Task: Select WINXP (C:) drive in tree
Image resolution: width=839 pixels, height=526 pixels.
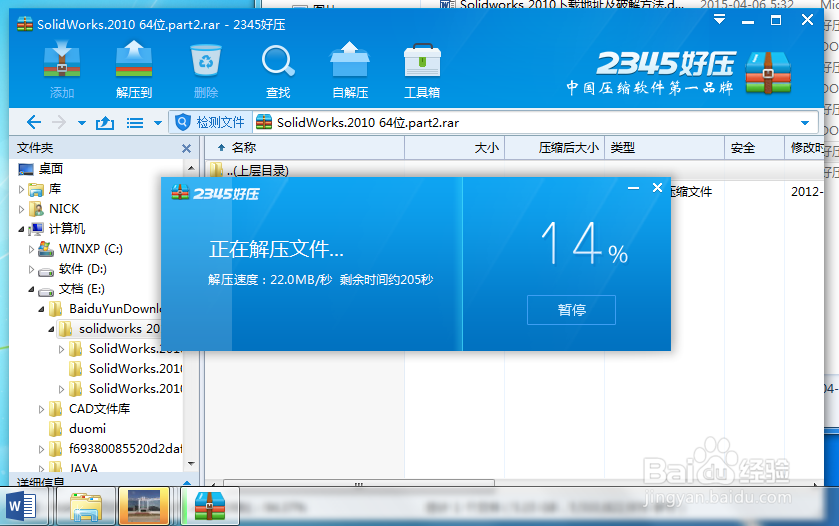Action: [x=90, y=249]
